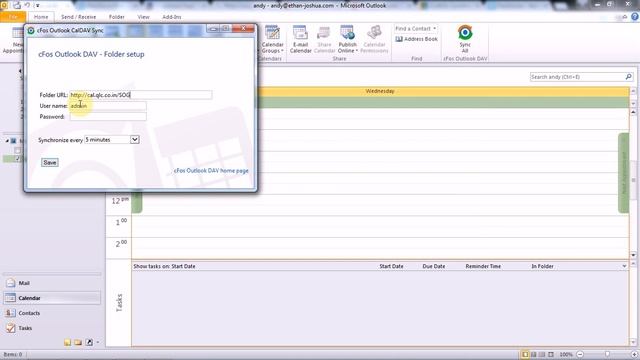Click the Notes icon in navigation footer
Viewport: 640px width, 360px height.
(x=67, y=342)
